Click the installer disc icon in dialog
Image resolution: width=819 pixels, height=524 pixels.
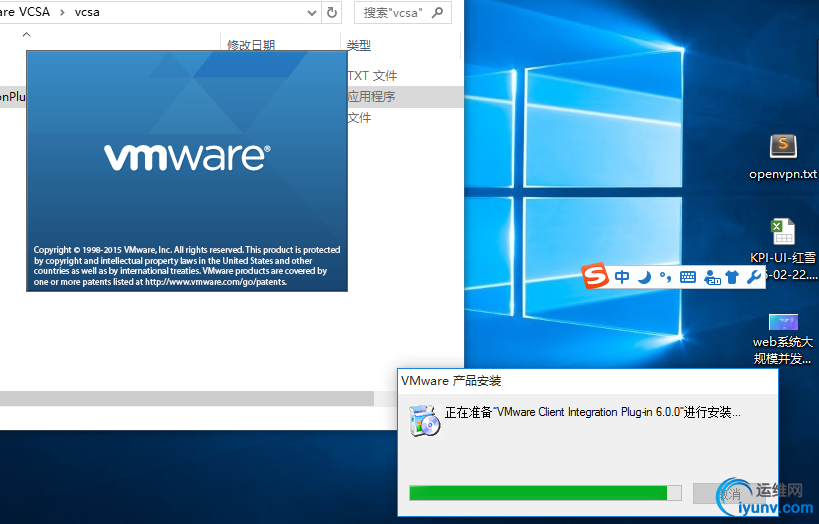425,421
